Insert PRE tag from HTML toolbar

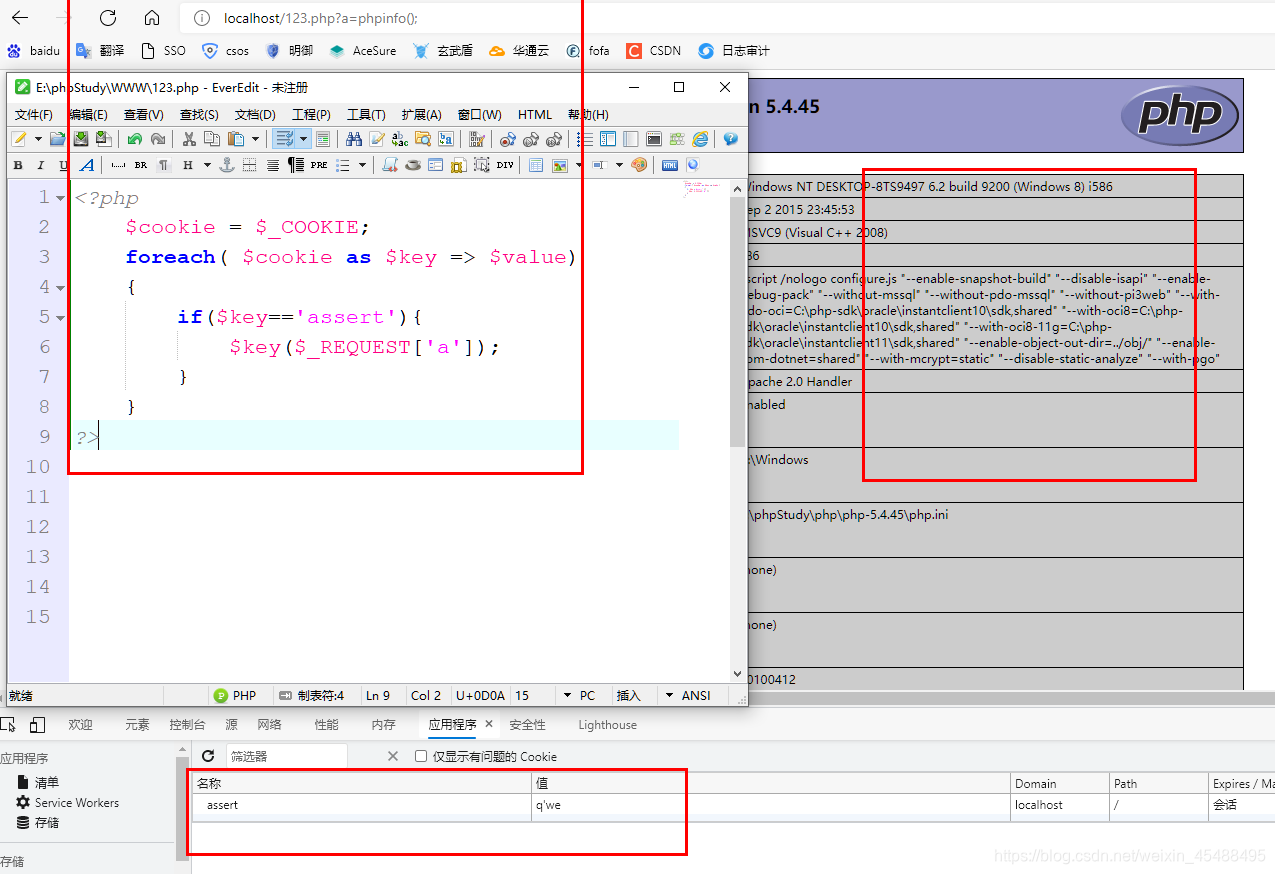(x=319, y=165)
